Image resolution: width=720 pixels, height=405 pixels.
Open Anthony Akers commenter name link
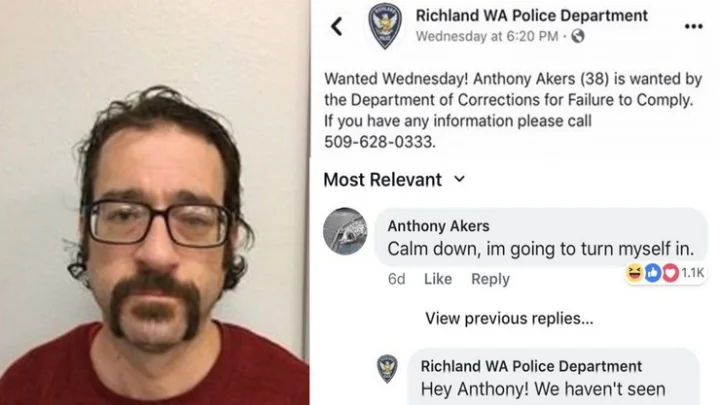click(x=438, y=226)
